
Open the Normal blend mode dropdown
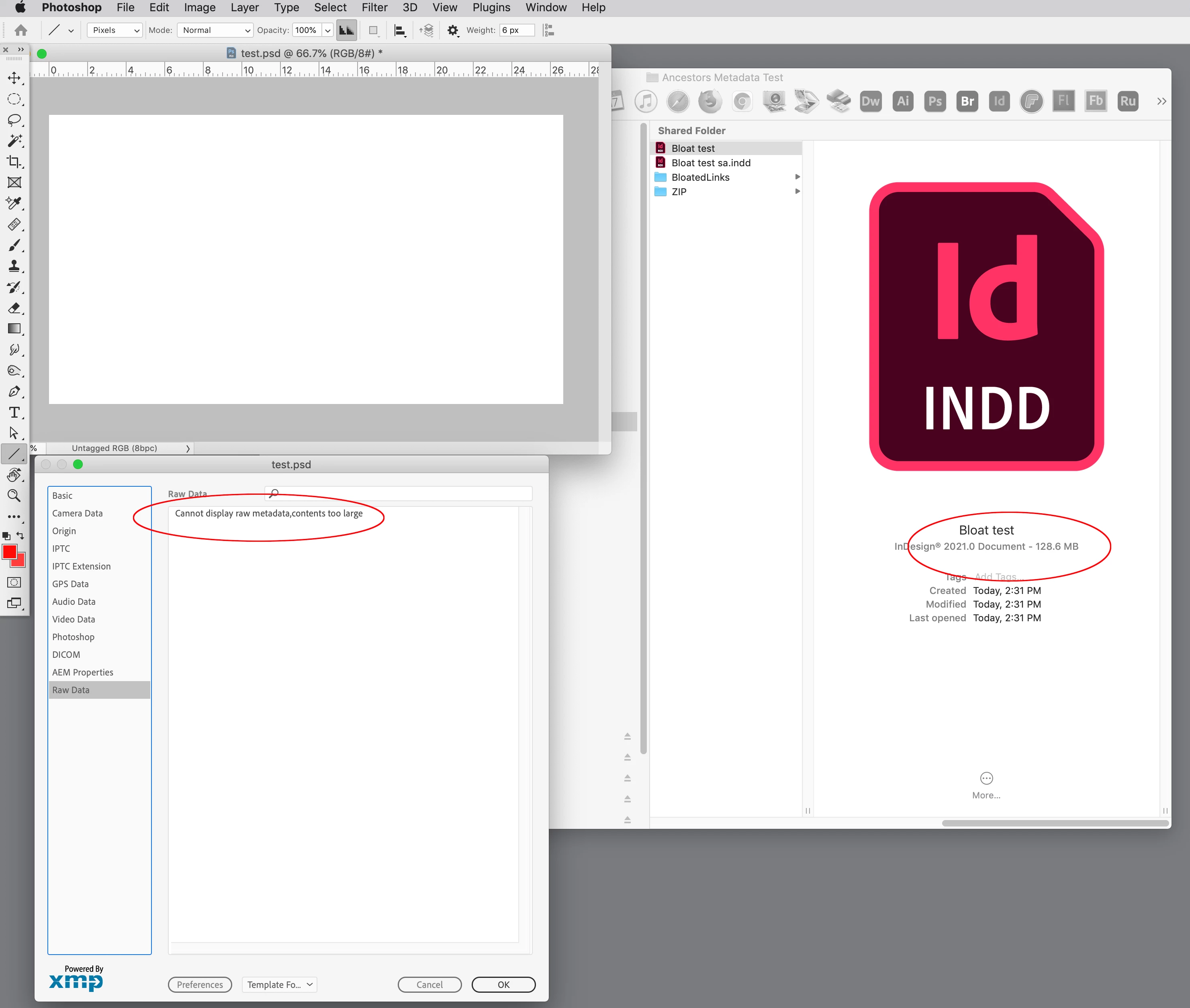[x=215, y=30]
